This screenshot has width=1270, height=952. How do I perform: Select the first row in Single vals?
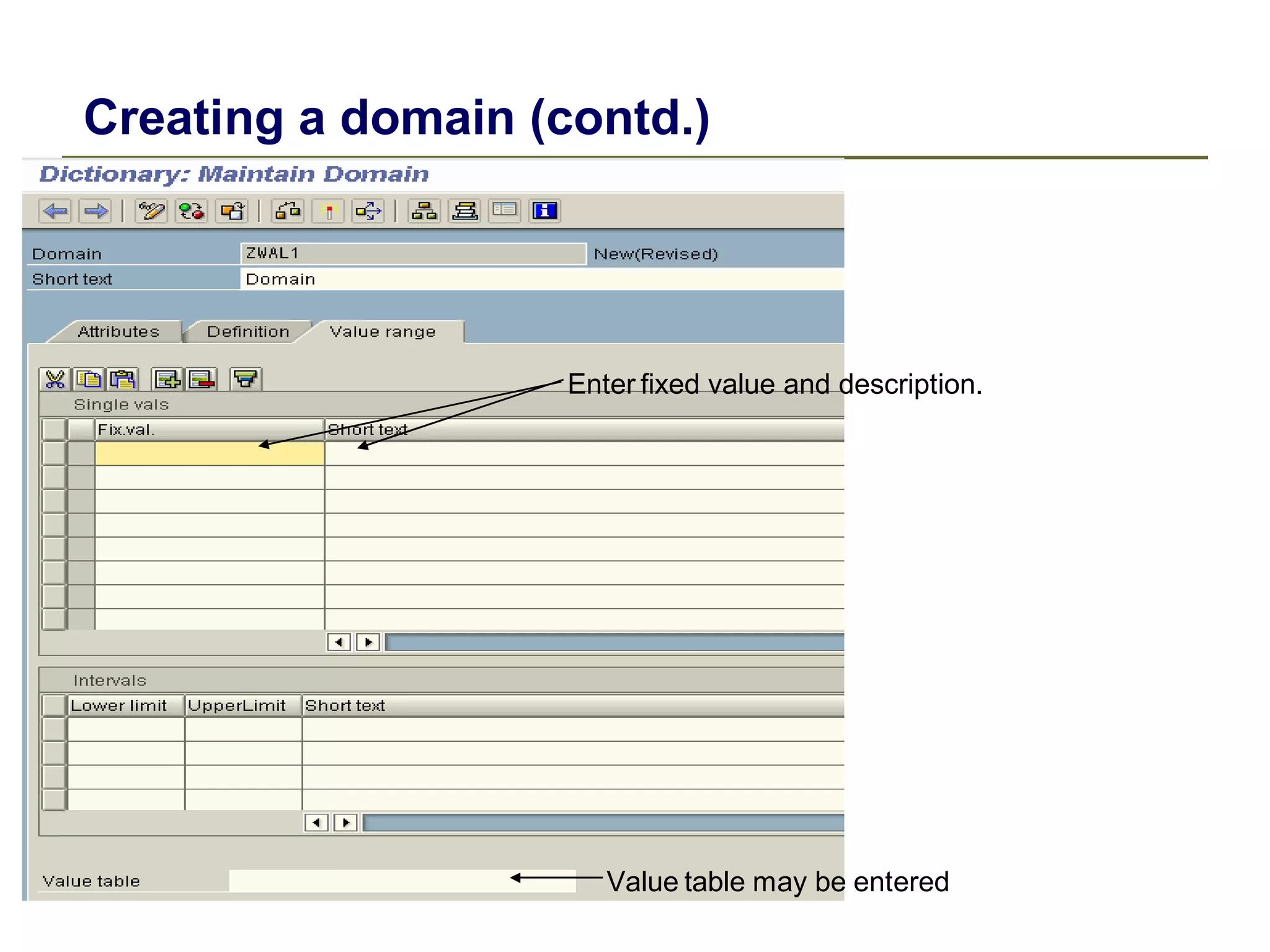click(55, 453)
